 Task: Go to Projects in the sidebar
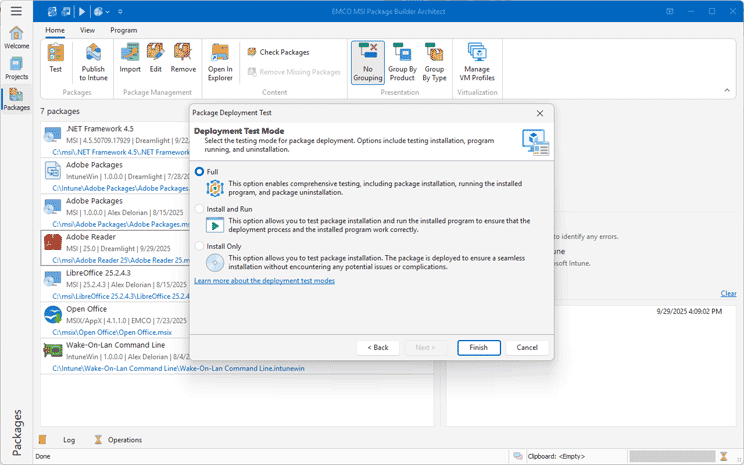click(16, 66)
